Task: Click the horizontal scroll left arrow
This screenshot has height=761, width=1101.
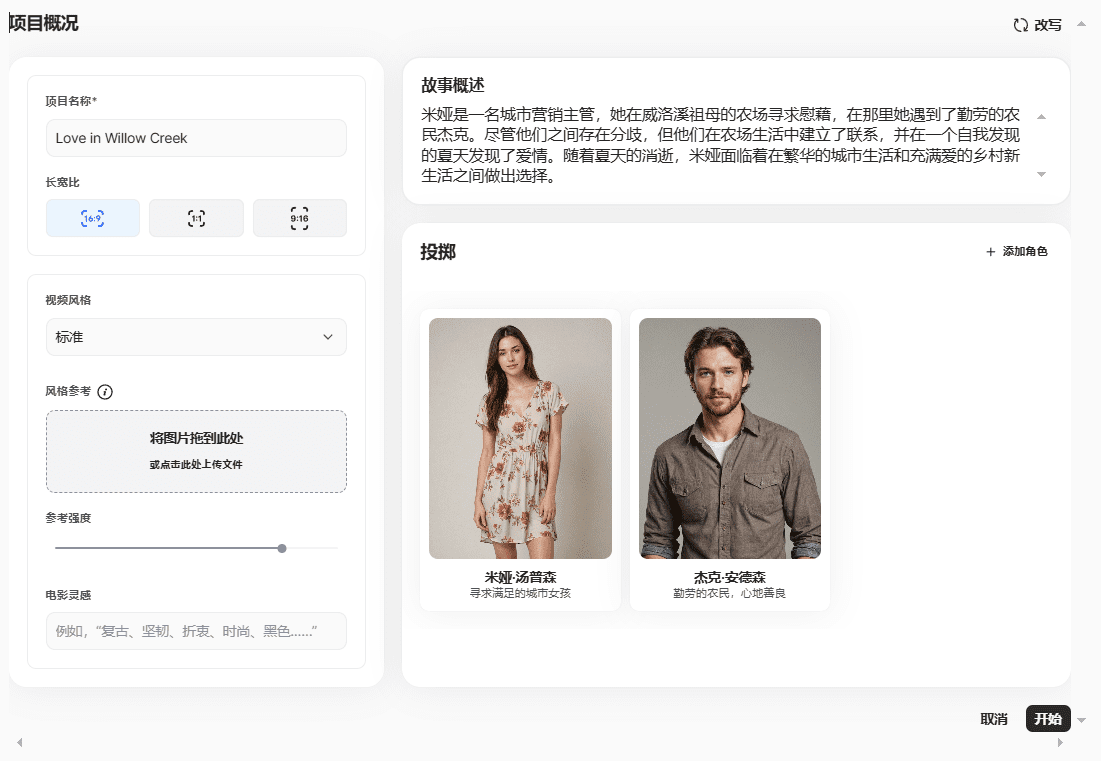Action: click(x=20, y=742)
